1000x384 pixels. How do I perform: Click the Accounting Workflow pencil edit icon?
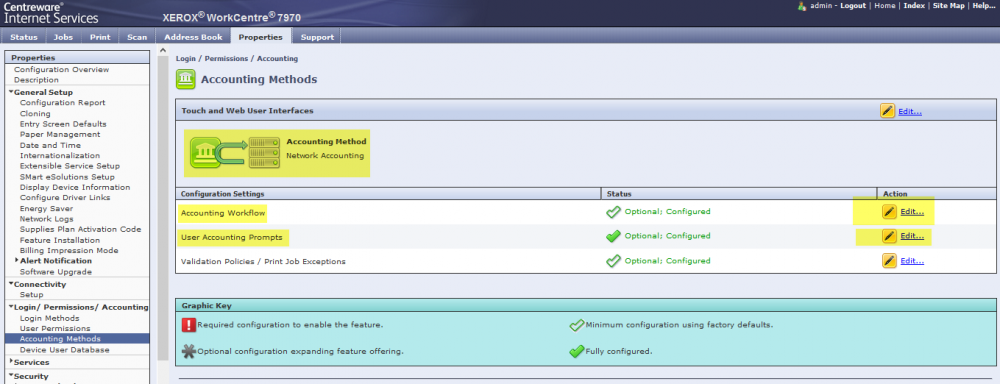point(889,212)
